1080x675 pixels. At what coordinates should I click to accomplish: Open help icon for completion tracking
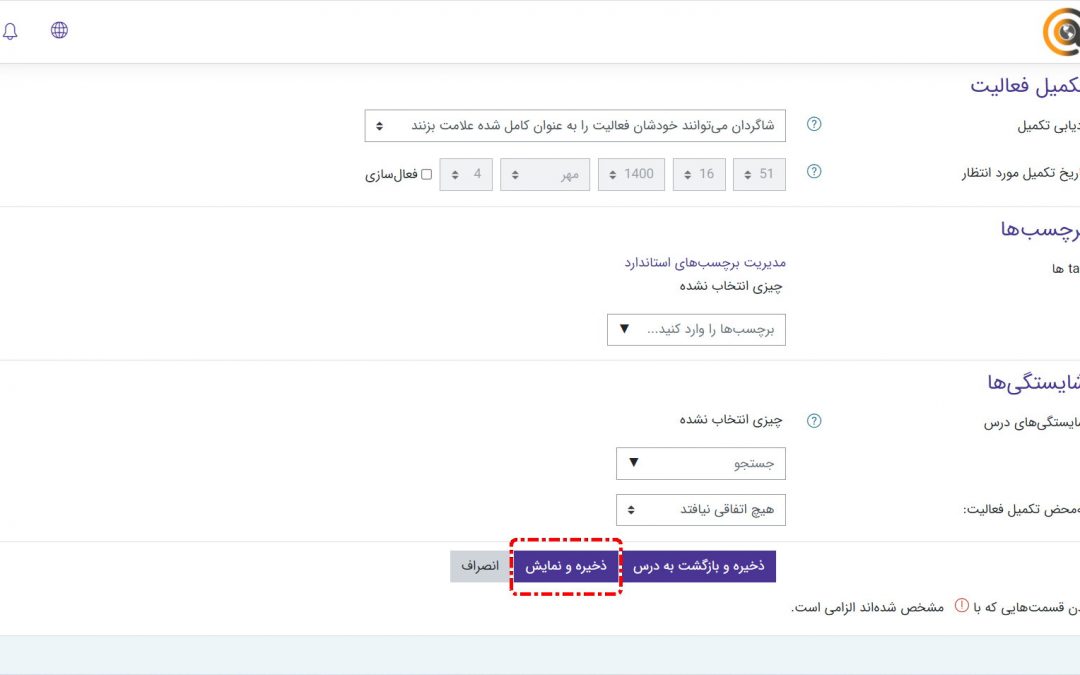pos(814,125)
